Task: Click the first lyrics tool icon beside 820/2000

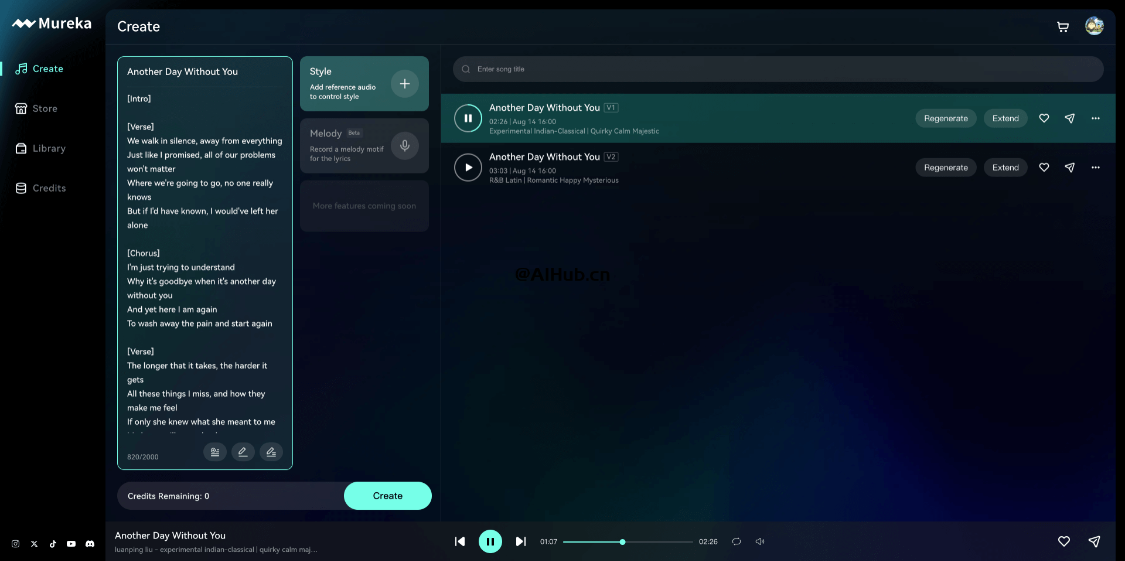Action: pos(214,452)
